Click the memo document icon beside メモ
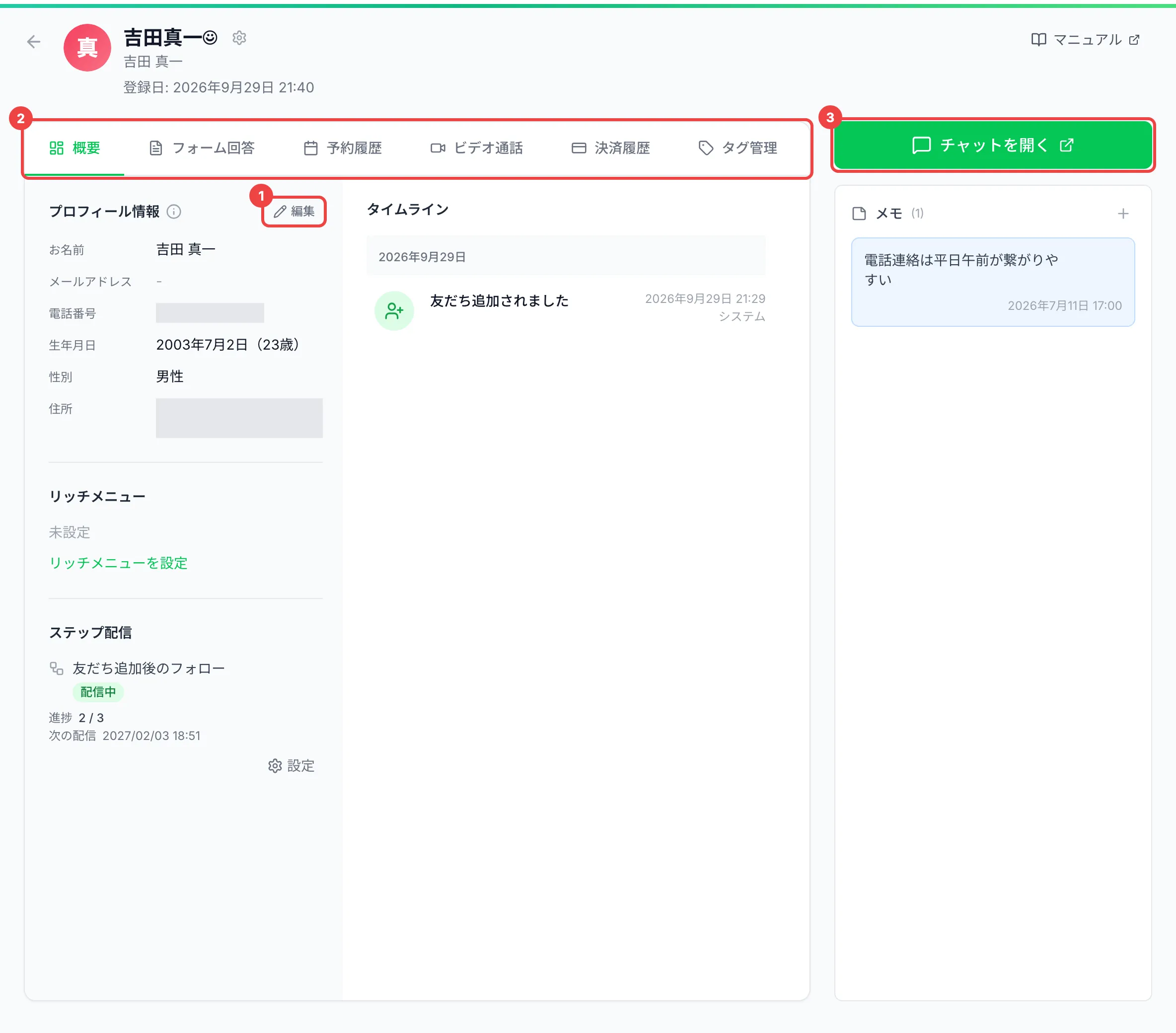This screenshot has width=1176, height=1033. pyautogui.click(x=859, y=214)
